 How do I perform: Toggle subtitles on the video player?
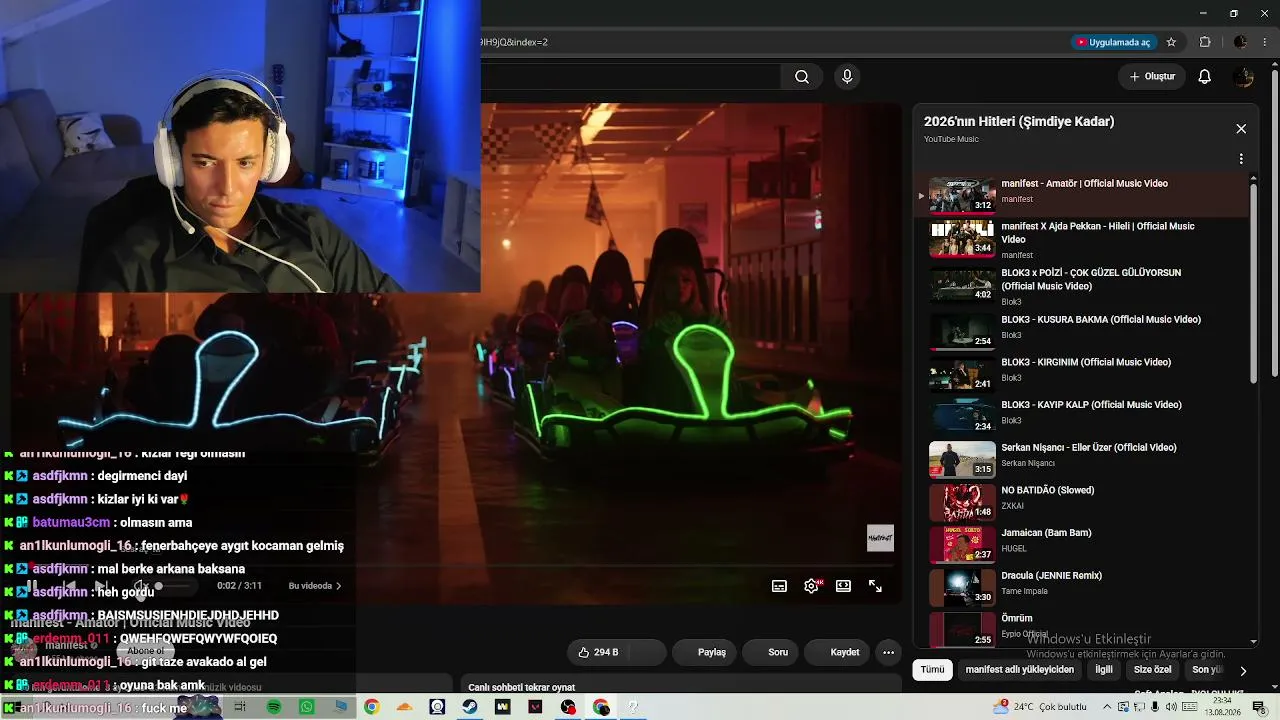[779, 586]
